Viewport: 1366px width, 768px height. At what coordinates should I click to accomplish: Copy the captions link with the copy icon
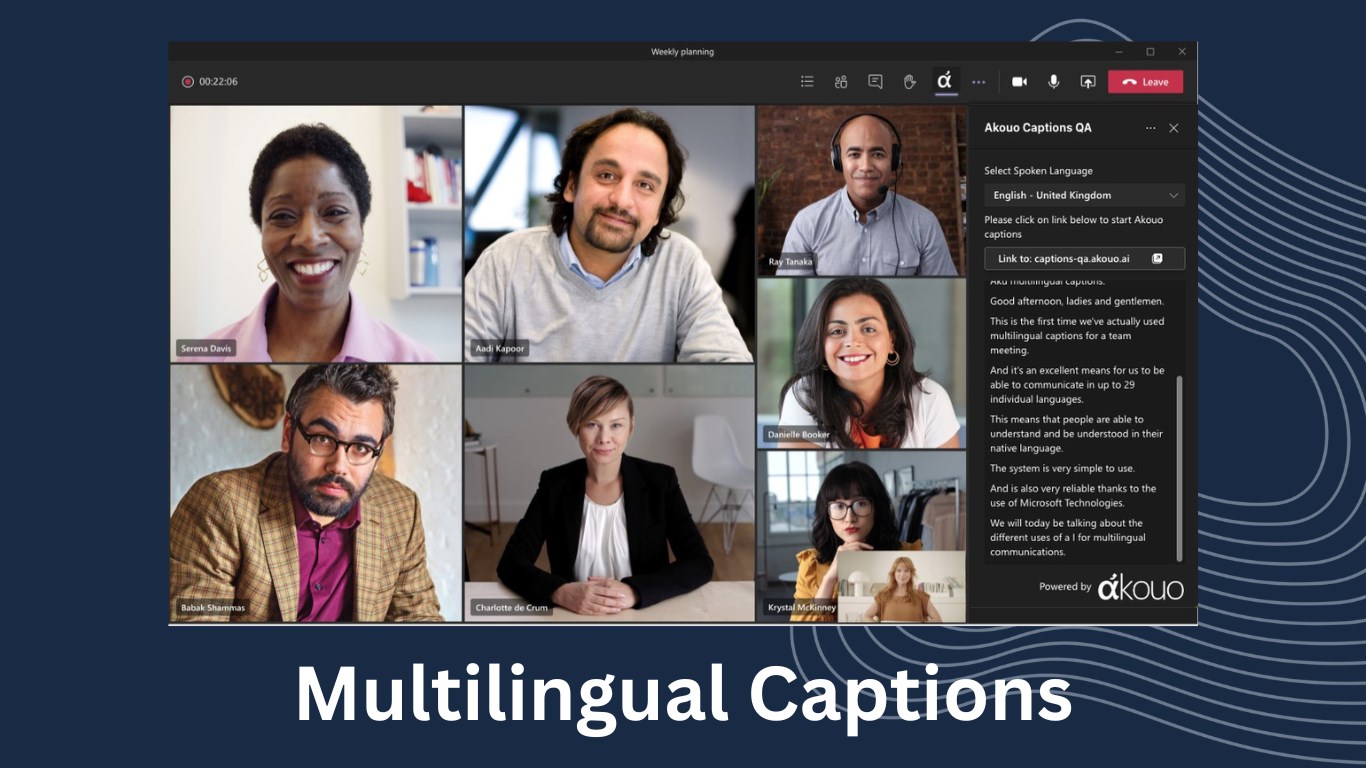point(1157,258)
